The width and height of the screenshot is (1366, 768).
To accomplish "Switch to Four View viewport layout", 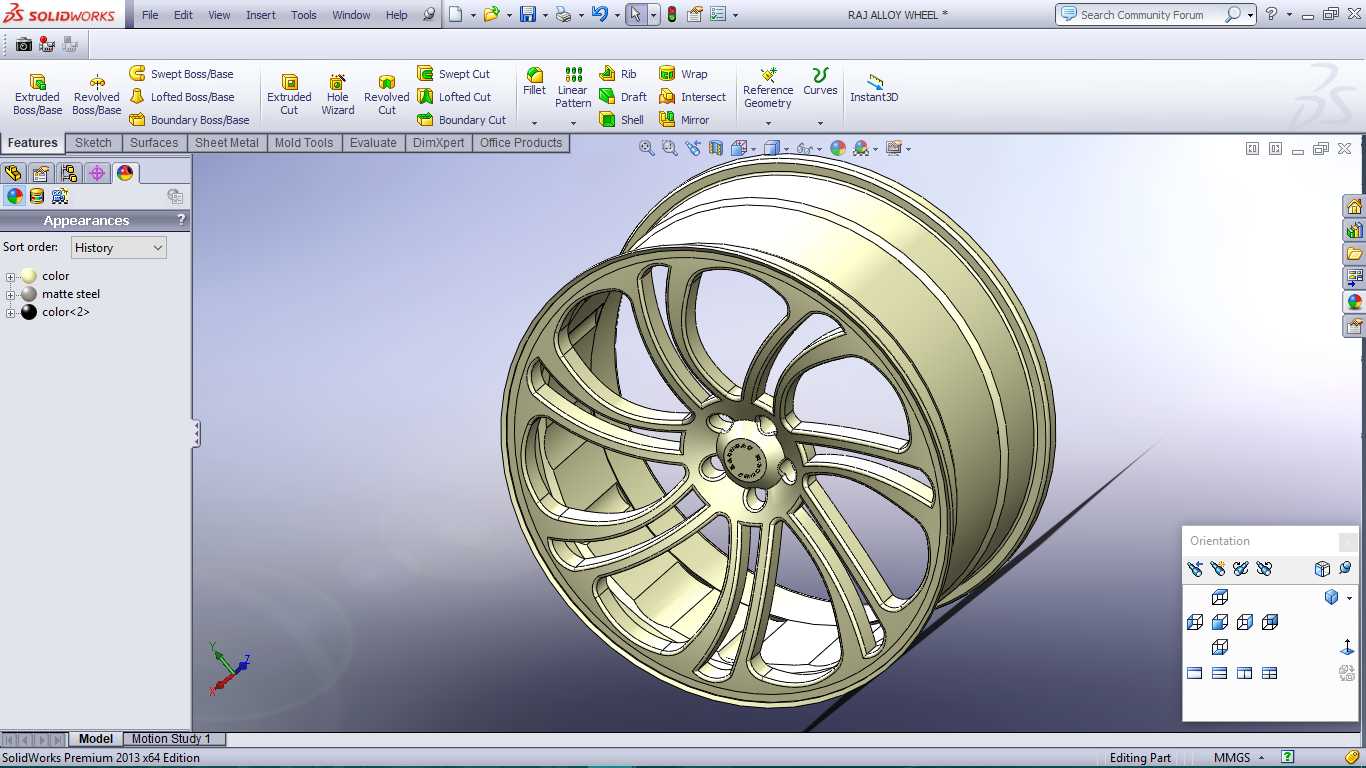I will (1269, 673).
